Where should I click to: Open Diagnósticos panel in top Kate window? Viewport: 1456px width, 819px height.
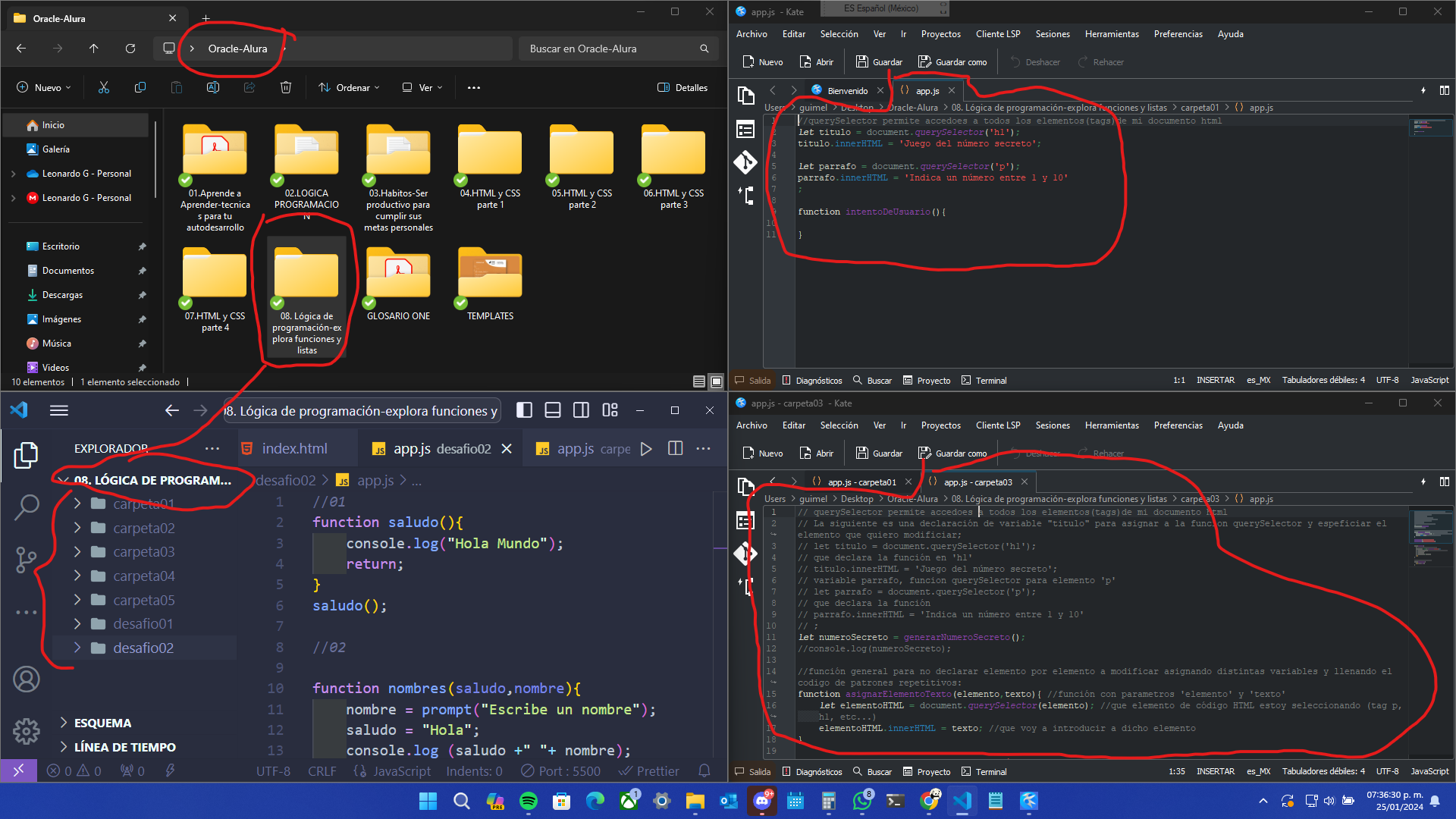811,381
